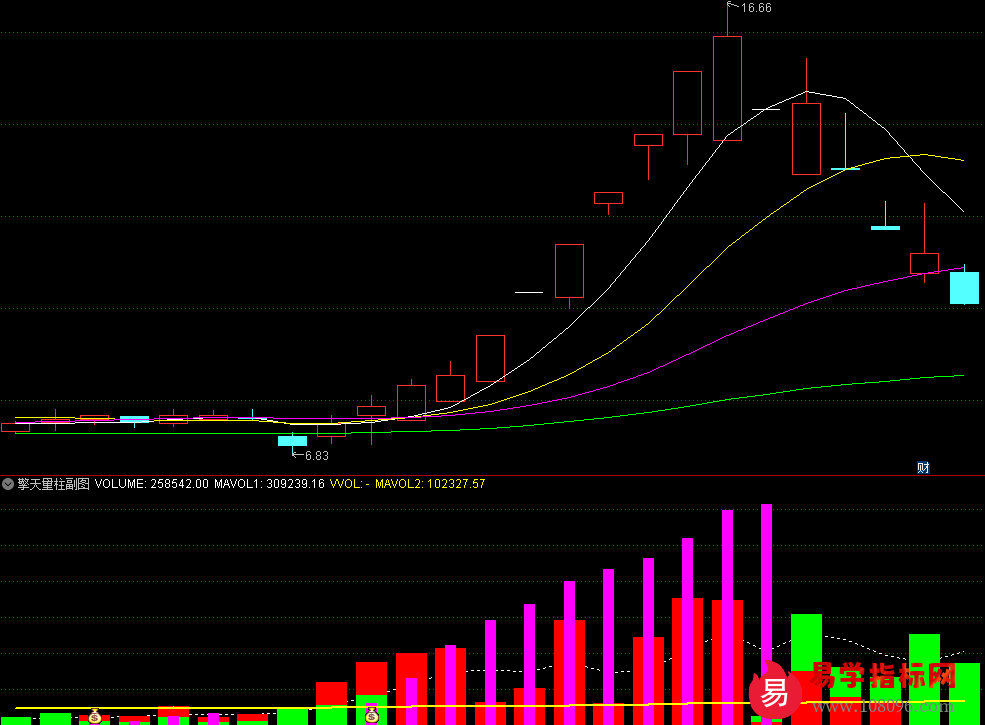The height and width of the screenshot is (725, 985).
Task: Click the second money bag signal icon
Action: pos(371,713)
